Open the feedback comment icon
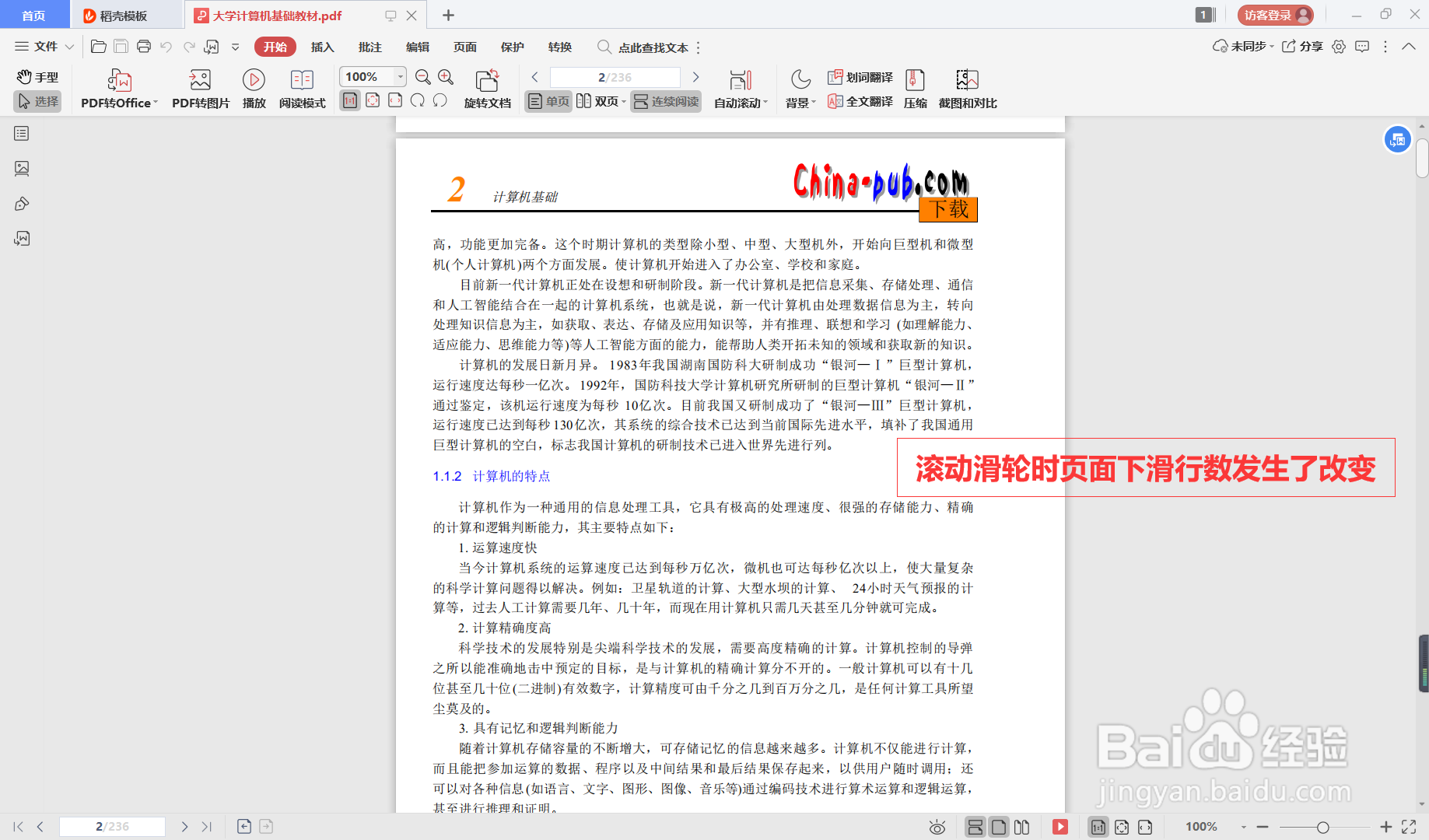The height and width of the screenshot is (840, 1429). point(1362,47)
